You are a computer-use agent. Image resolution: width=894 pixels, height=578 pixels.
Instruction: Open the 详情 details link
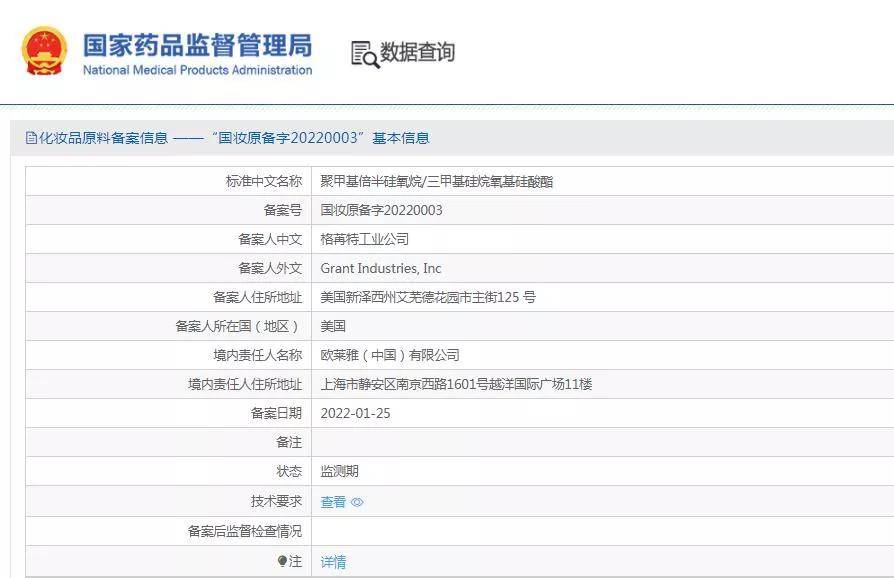point(333,562)
